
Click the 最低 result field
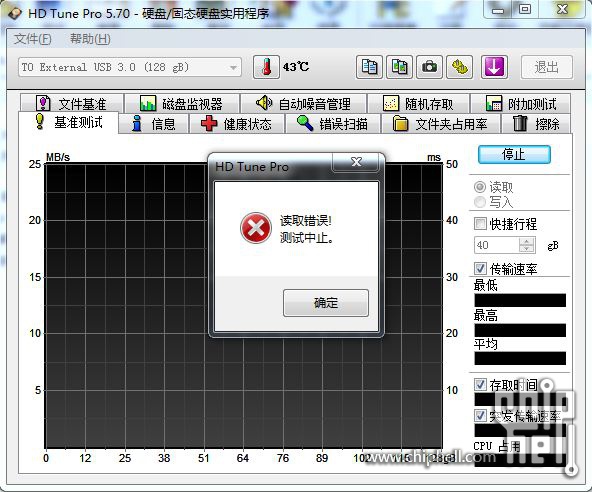[520, 301]
